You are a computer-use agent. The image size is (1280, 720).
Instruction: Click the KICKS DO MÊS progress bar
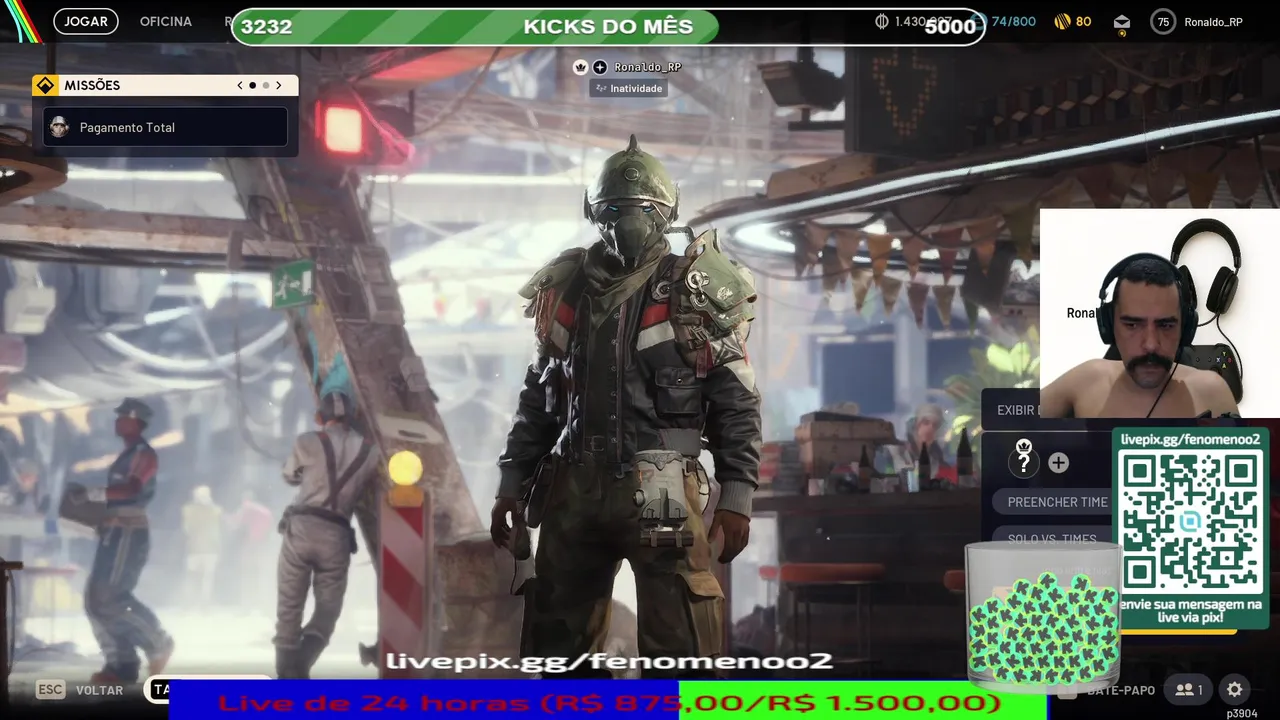(608, 27)
